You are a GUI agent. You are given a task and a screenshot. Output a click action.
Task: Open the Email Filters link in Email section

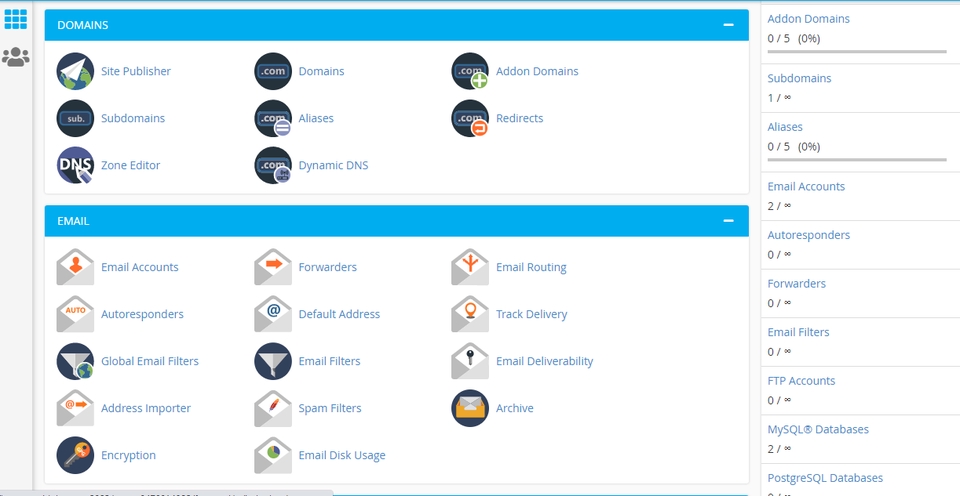tap(329, 361)
